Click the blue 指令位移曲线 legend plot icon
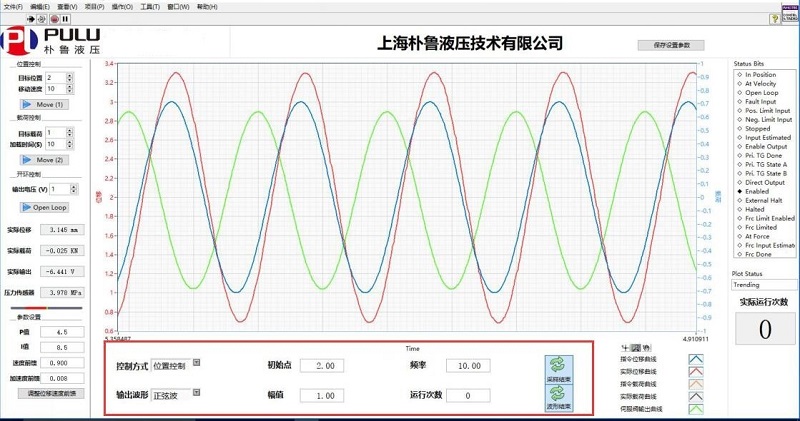The image size is (800, 421). [x=696, y=359]
